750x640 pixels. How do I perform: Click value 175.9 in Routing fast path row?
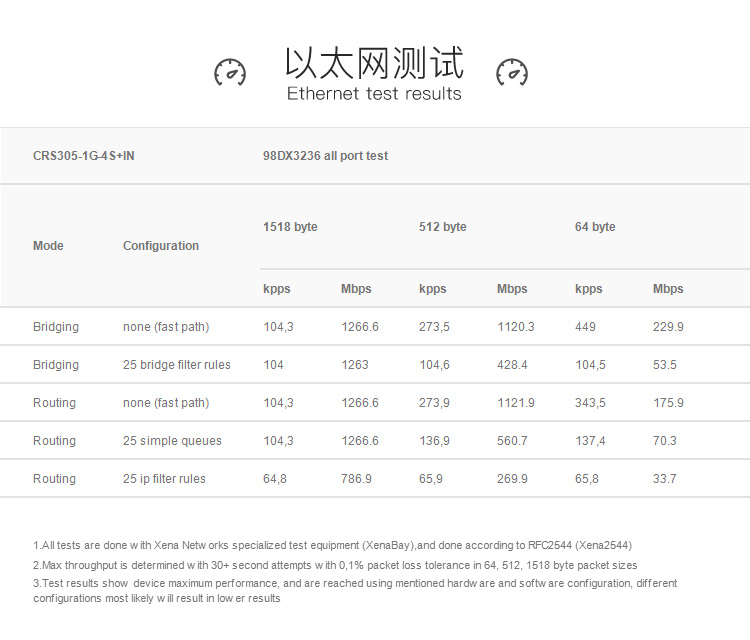click(x=668, y=403)
